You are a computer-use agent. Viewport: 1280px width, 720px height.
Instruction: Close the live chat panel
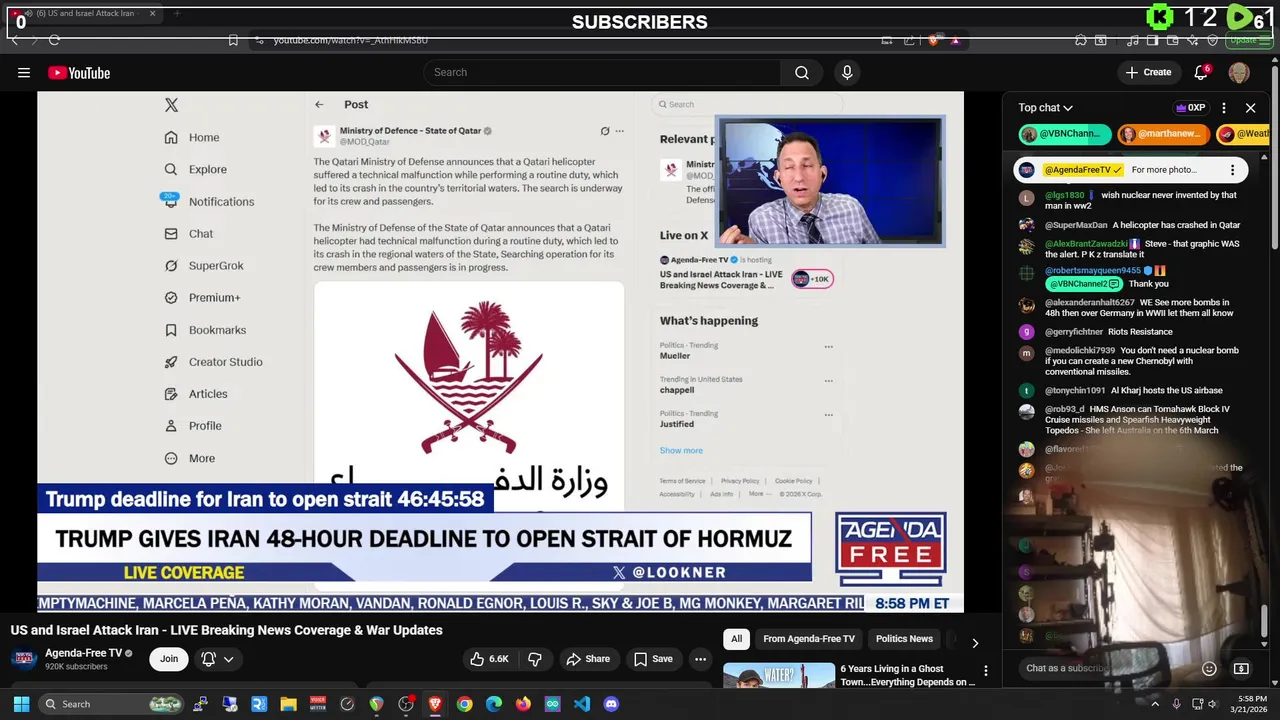point(1250,108)
